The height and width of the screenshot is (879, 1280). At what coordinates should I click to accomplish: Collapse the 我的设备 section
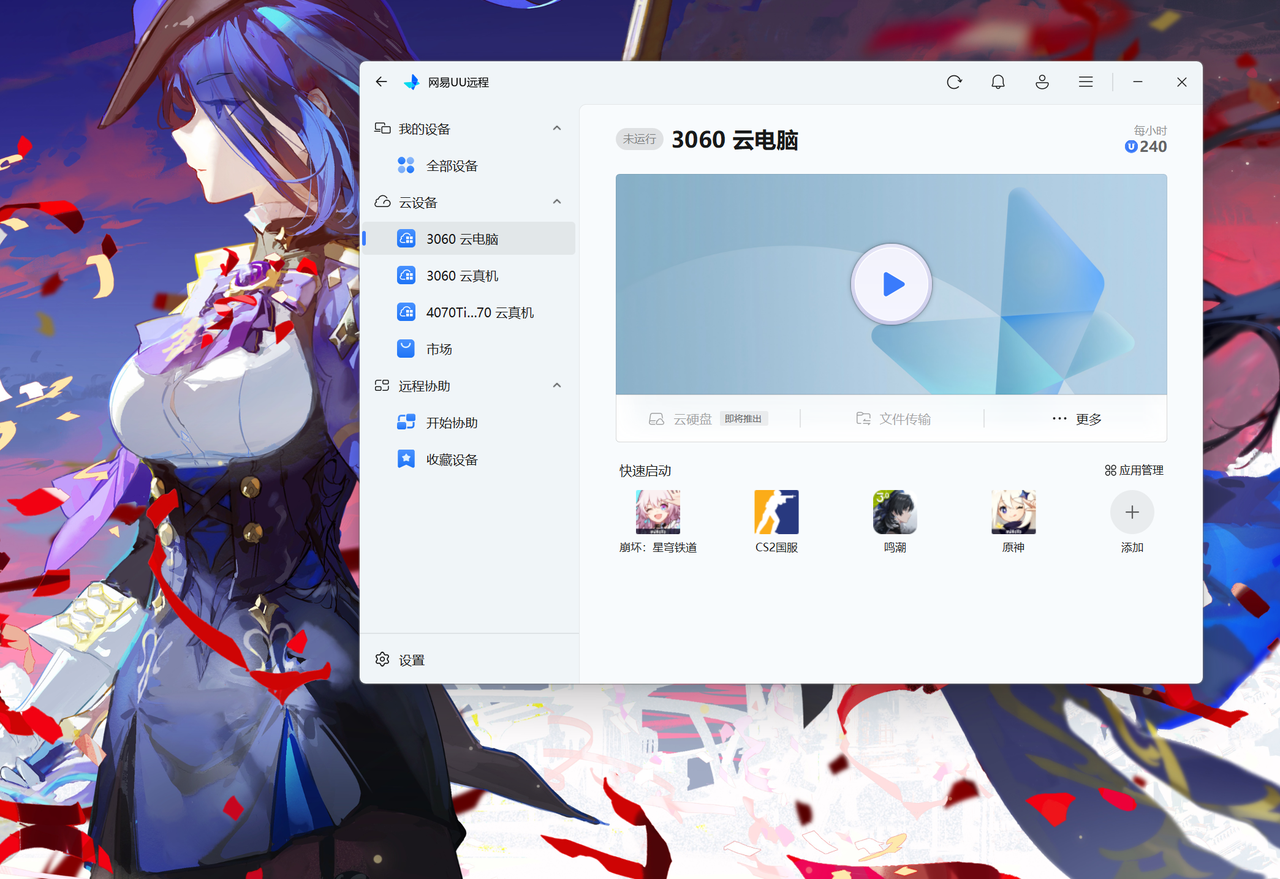[x=557, y=128]
